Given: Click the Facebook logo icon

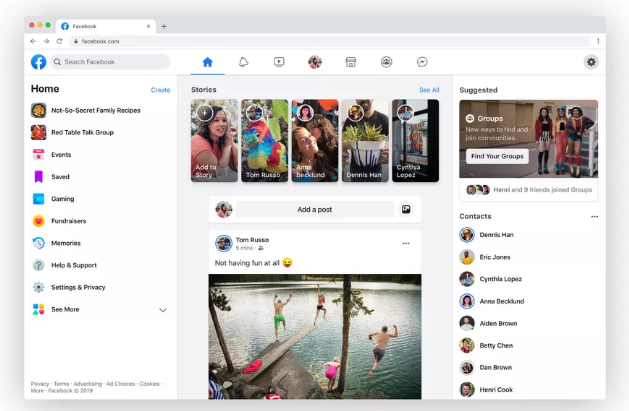Looking at the screenshot, I should (39, 62).
